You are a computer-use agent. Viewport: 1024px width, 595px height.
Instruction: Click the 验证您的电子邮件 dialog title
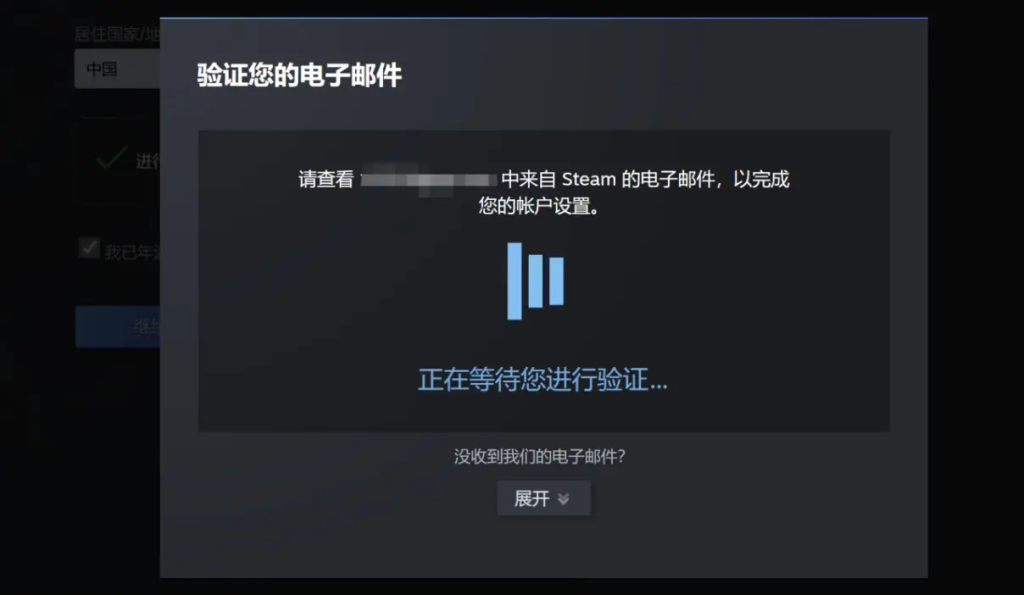299,75
